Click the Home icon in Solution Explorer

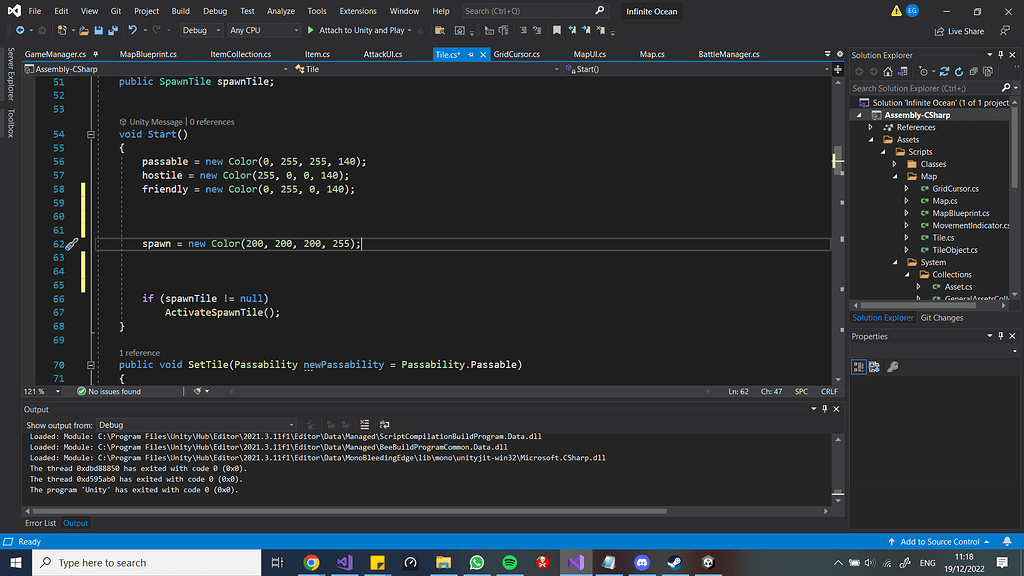[889, 72]
